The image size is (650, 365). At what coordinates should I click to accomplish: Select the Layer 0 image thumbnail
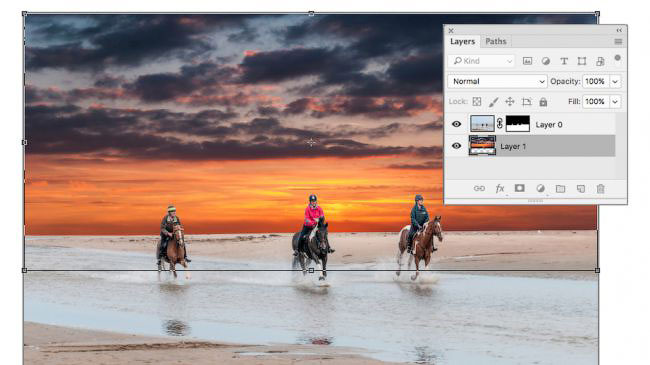[482, 124]
